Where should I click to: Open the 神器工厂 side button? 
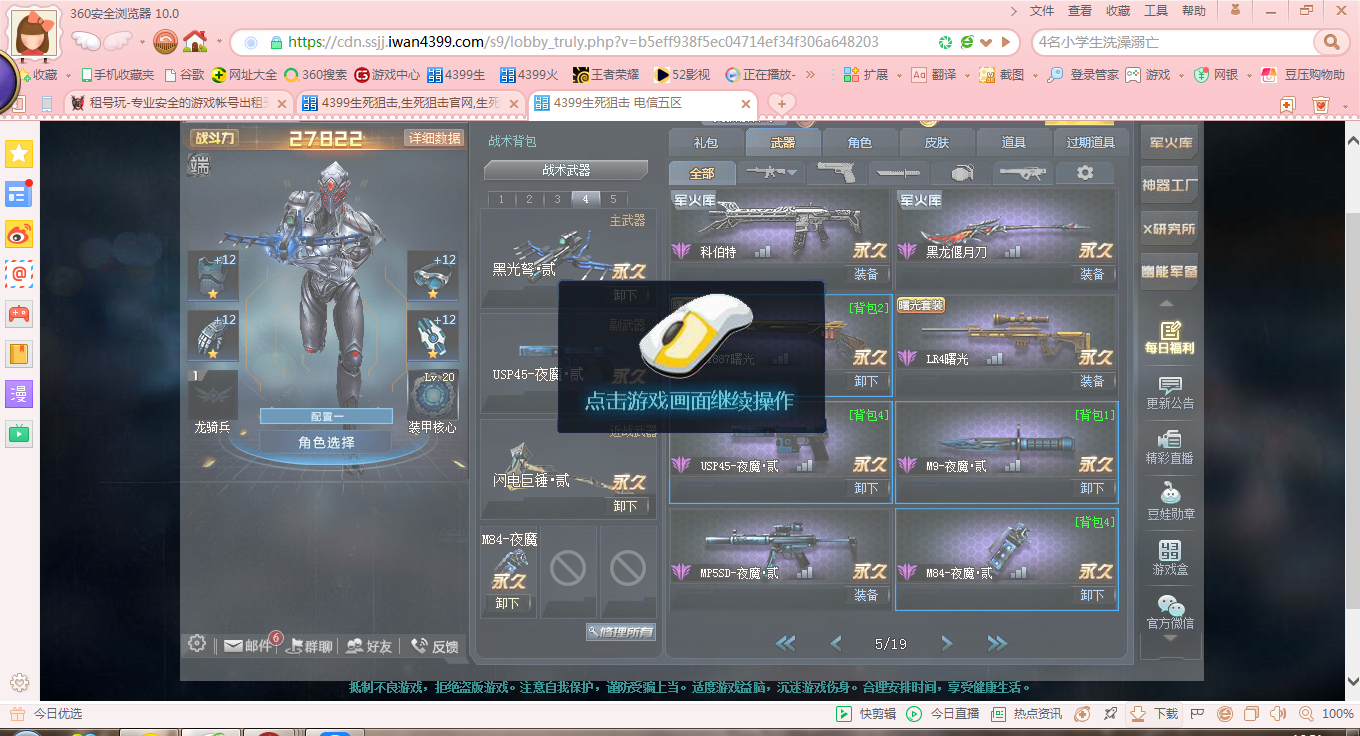(x=1169, y=185)
